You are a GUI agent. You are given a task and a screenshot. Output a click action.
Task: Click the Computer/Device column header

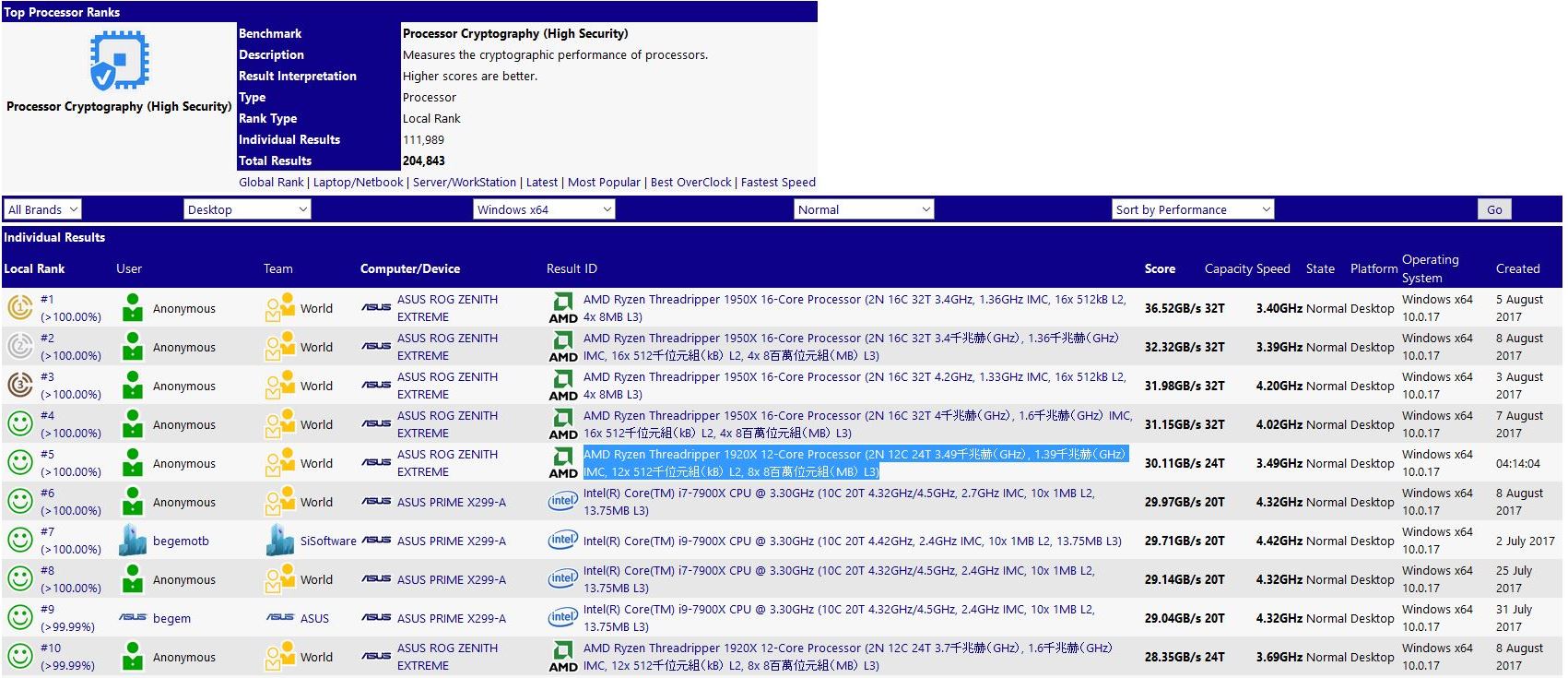click(410, 268)
